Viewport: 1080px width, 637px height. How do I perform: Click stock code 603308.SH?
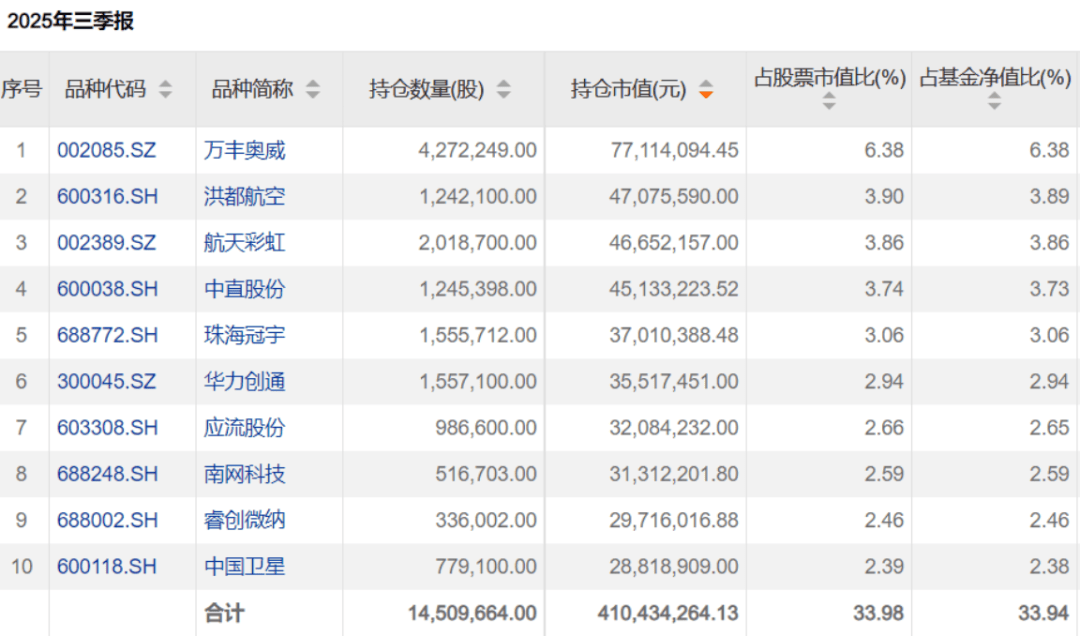pos(107,428)
